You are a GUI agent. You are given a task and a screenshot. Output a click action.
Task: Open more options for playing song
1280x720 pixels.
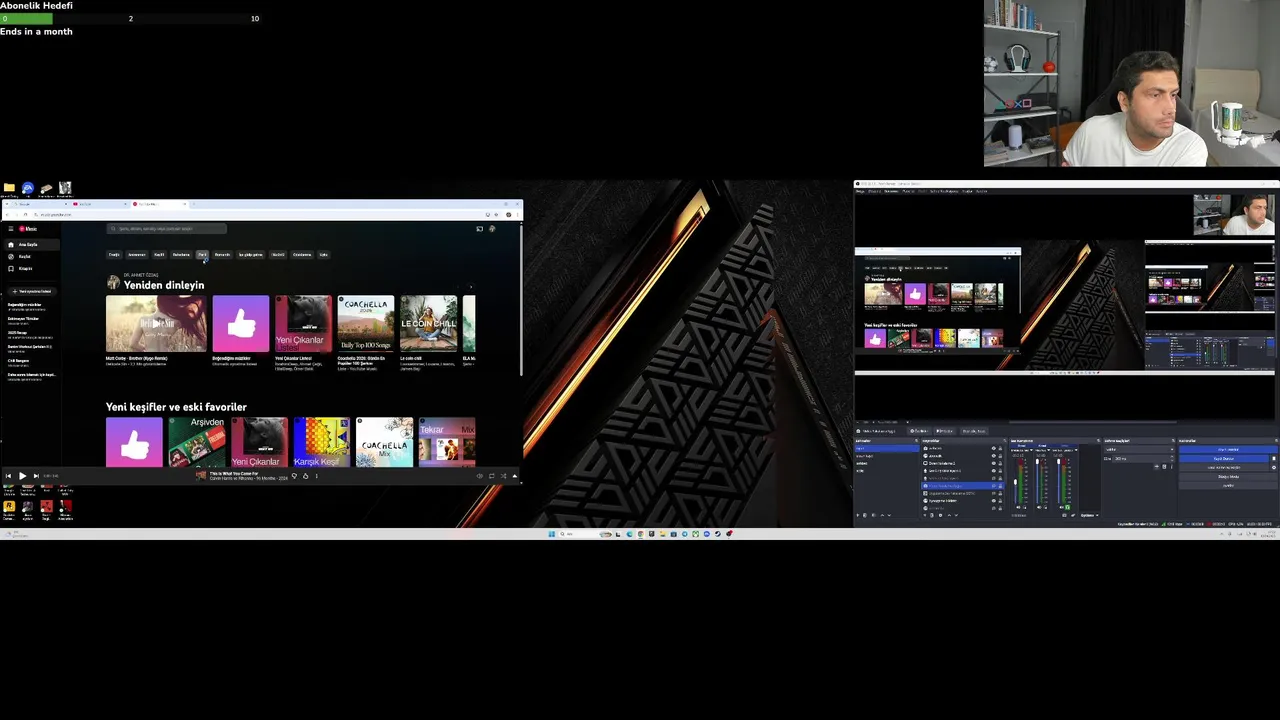(x=317, y=476)
